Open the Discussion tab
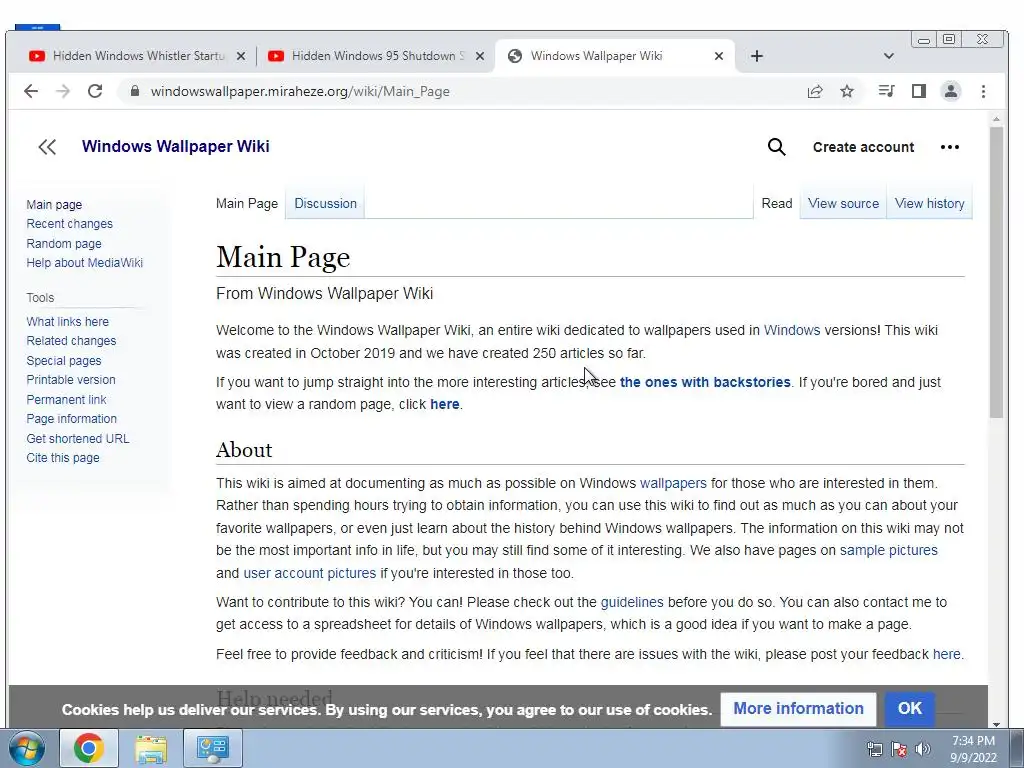Screen dimensions: 1024x768 click(325, 203)
